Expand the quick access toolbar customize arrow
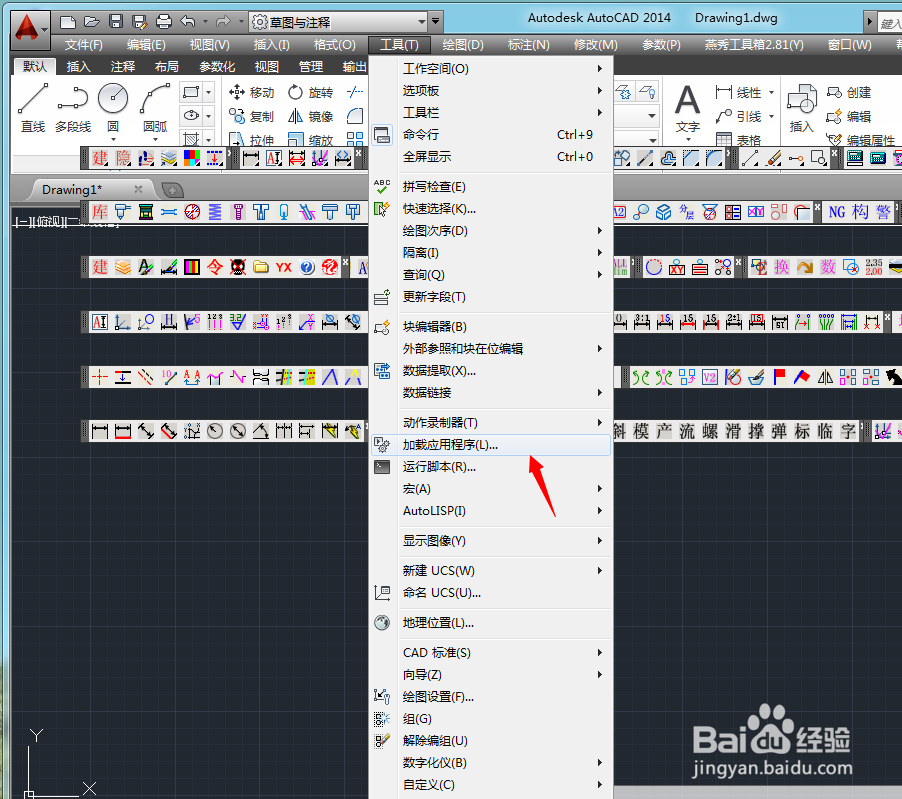 [435, 22]
